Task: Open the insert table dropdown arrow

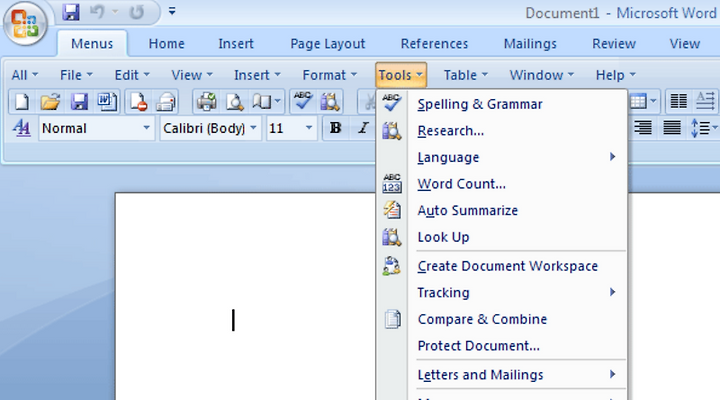Action: point(653,101)
